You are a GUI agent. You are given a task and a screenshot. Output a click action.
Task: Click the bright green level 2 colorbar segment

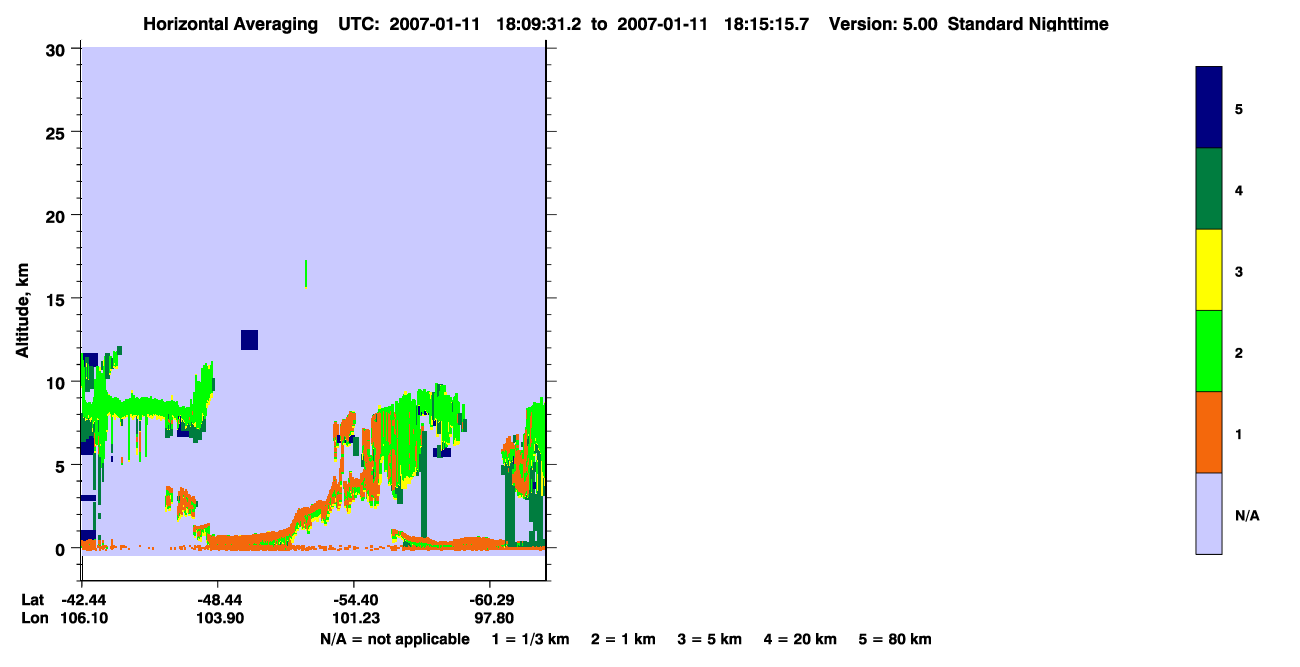(x=1209, y=351)
